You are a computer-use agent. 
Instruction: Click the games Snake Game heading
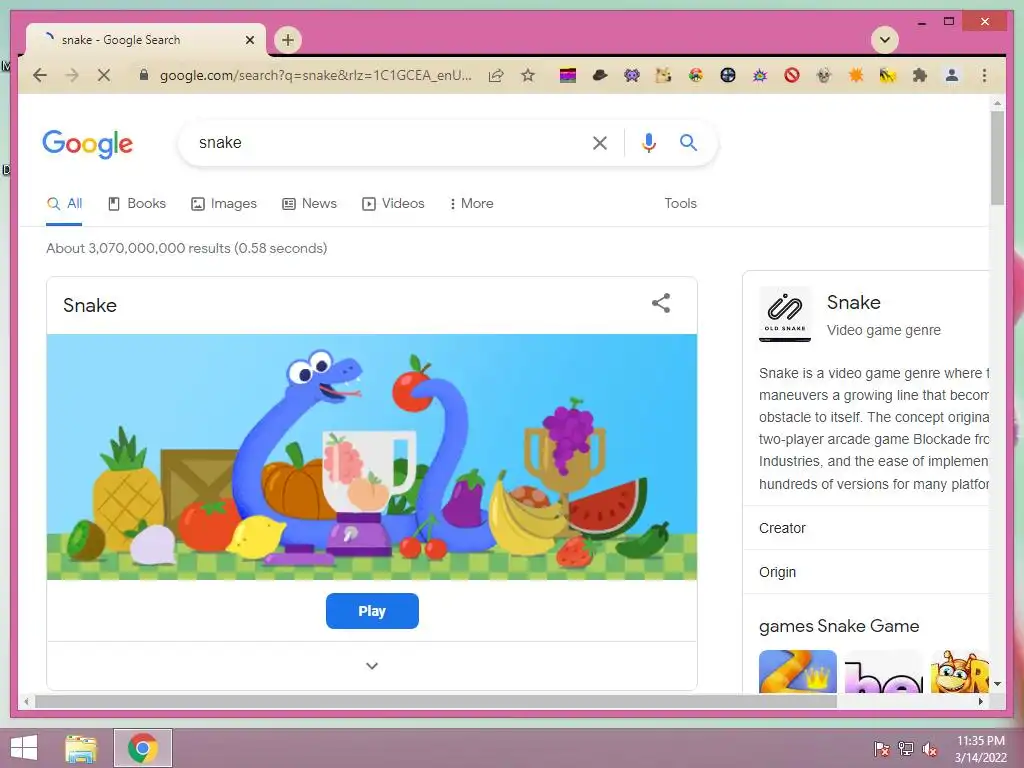839,626
